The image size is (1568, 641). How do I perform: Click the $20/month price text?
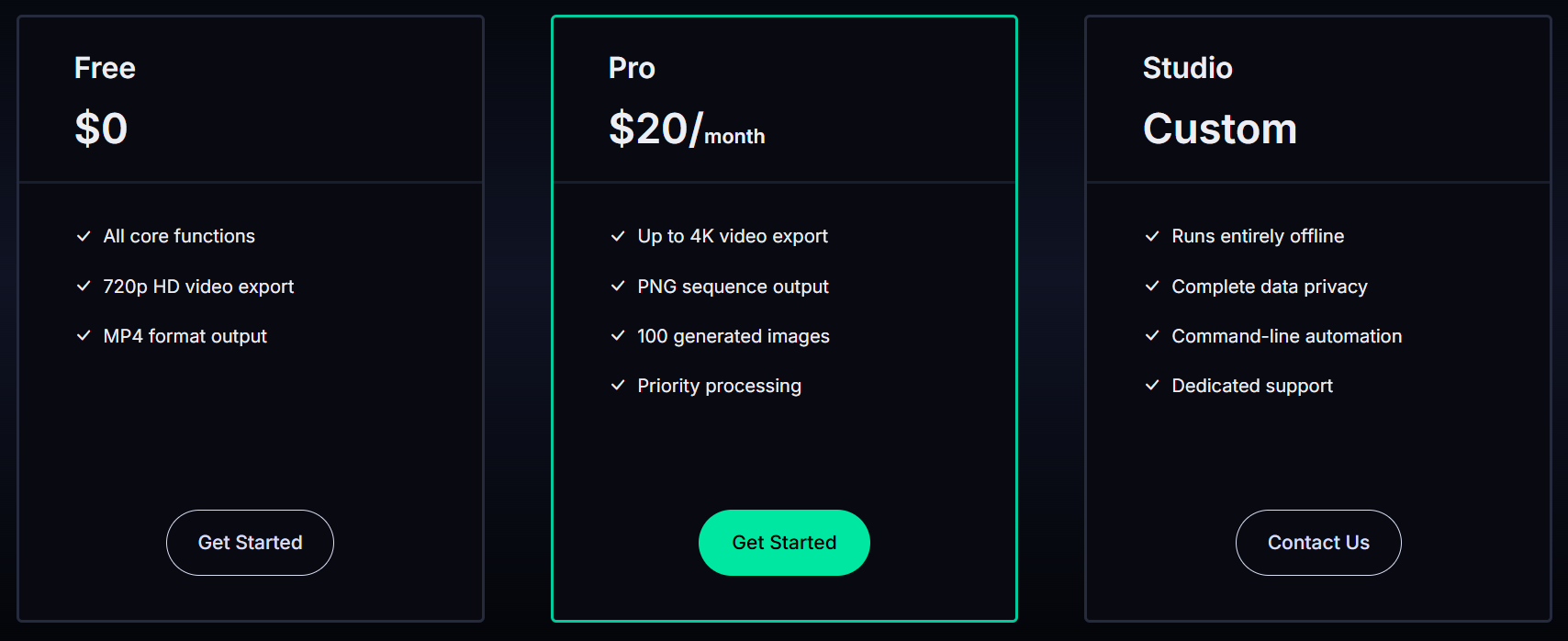coord(686,129)
